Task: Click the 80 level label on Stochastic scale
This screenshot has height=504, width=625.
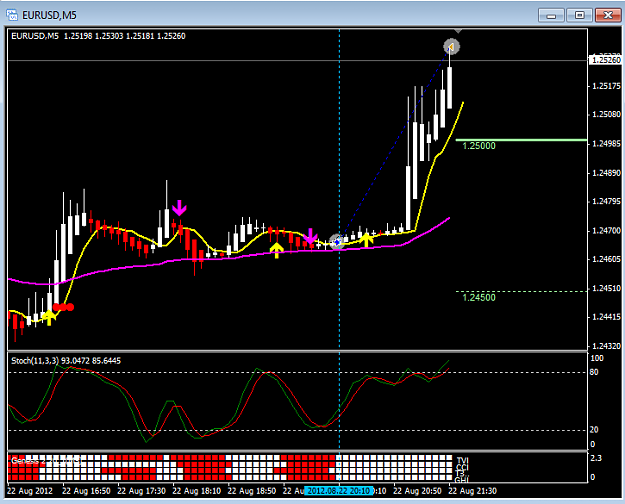Action: click(x=594, y=372)
